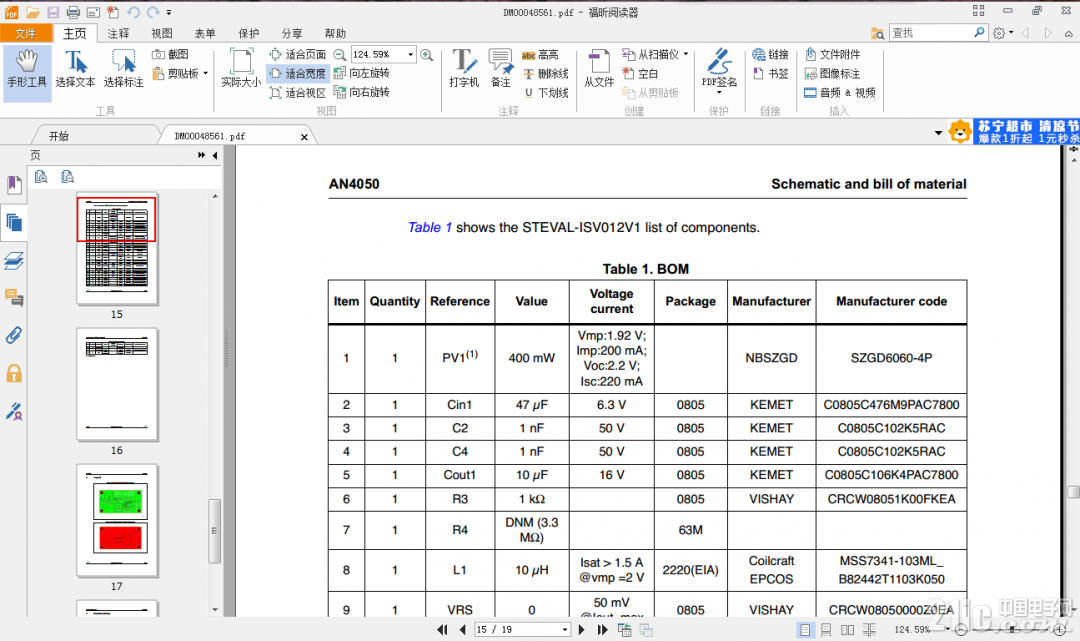Rotate the view left (向左旋转)

pos(362,73)
